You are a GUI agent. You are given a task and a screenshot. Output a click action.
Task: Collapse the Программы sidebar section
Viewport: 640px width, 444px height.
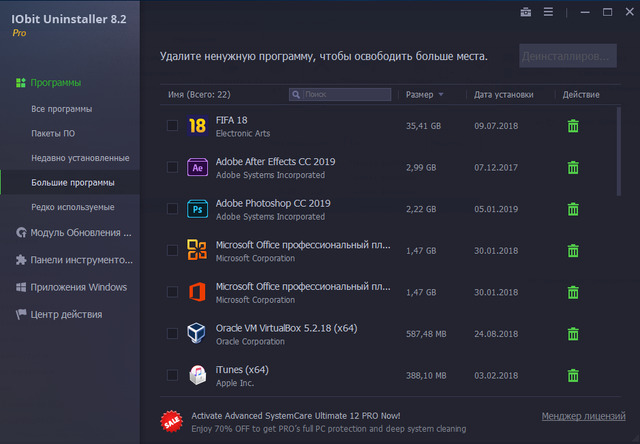pyautogui.click(x=56, y=83)
